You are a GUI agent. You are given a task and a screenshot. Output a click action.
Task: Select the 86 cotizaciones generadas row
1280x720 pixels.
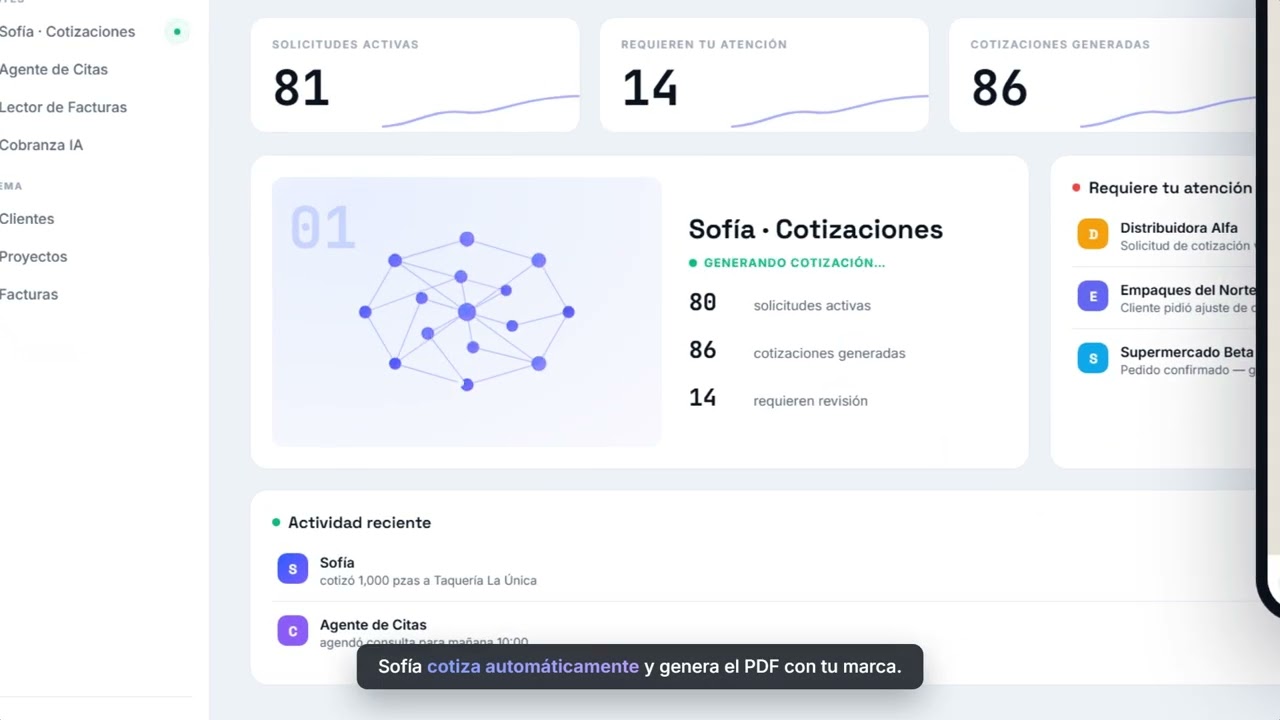(797, 351)
